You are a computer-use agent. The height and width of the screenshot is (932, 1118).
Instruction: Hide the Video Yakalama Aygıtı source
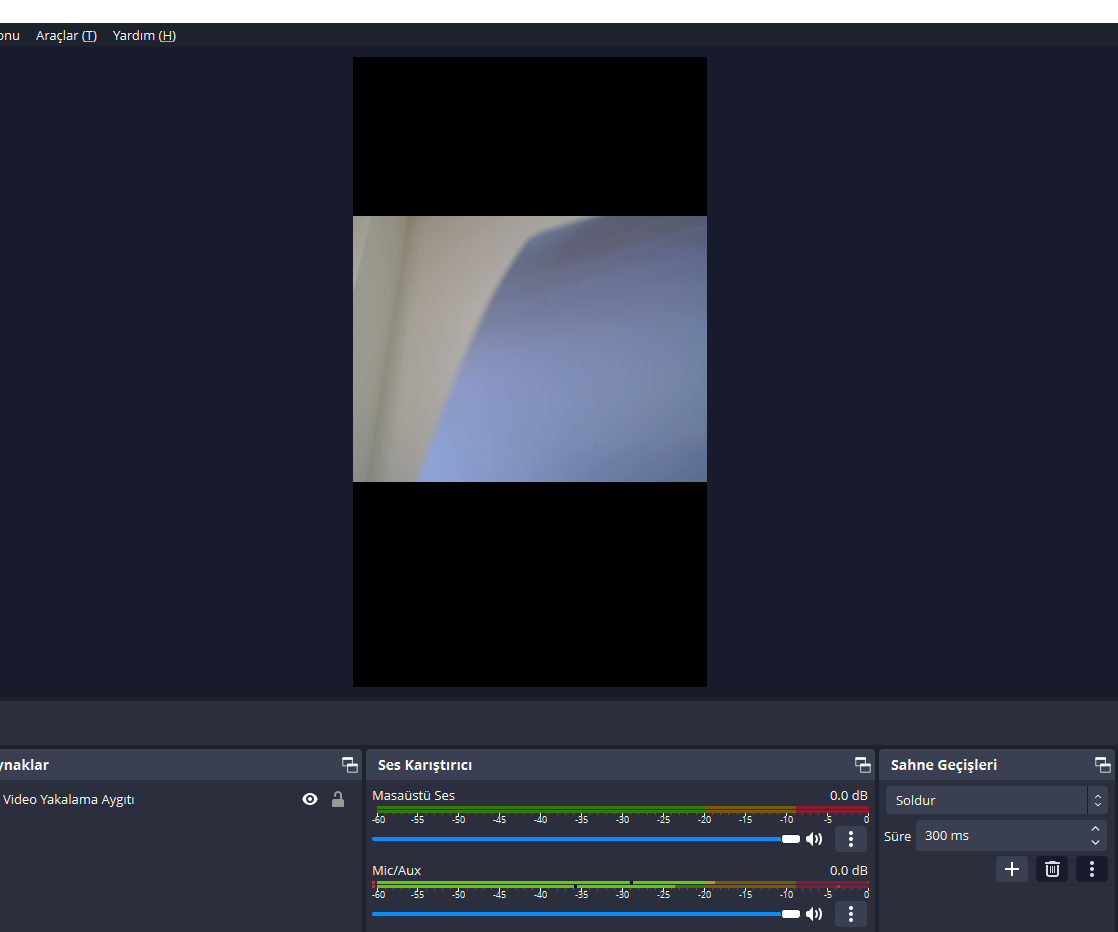tap(310, 799)
